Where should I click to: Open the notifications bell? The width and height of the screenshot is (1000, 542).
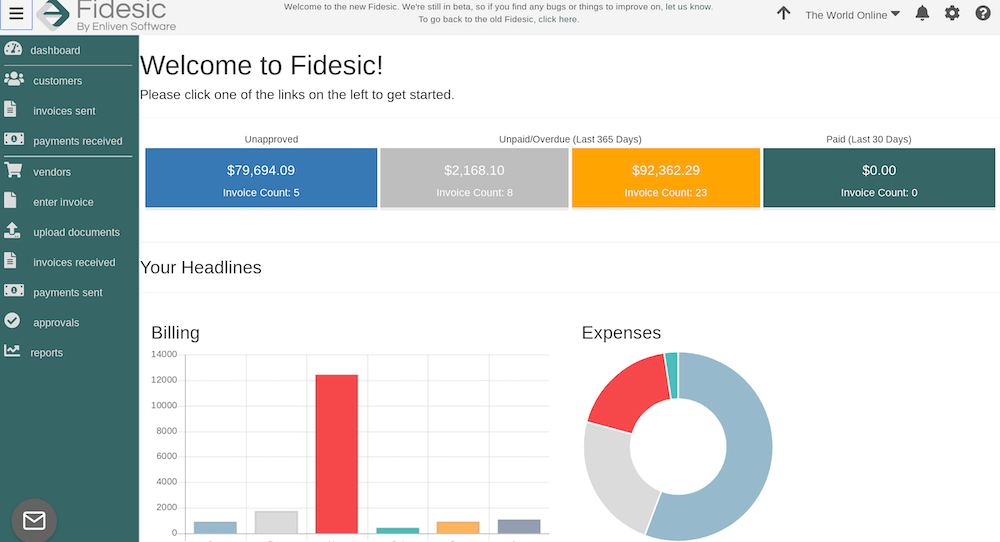point(922,14)
